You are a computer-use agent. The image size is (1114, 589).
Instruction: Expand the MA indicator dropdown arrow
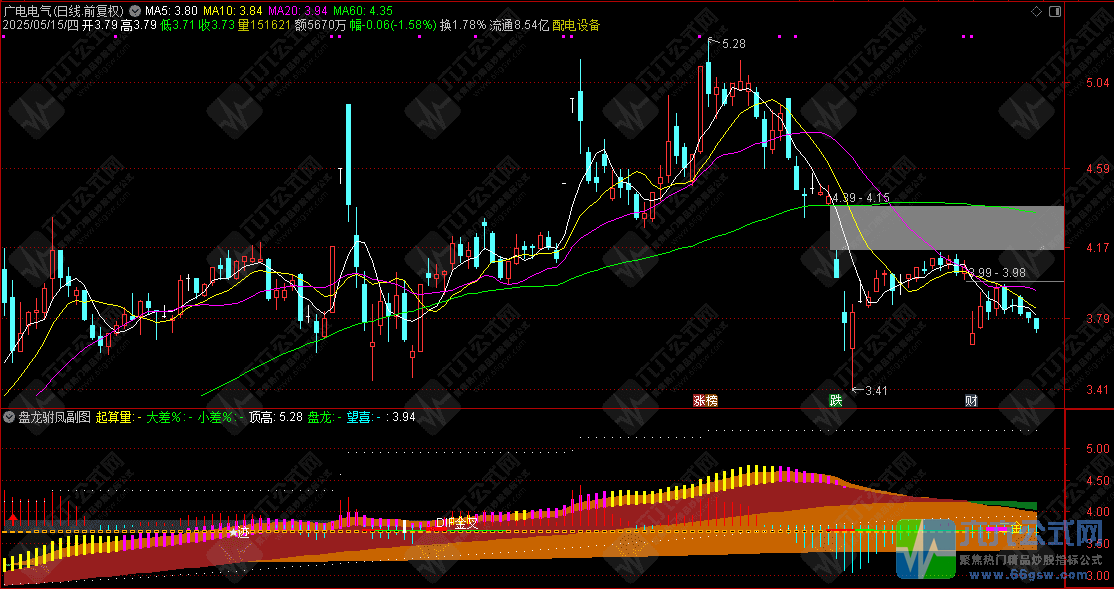click(x=135, y=11)
